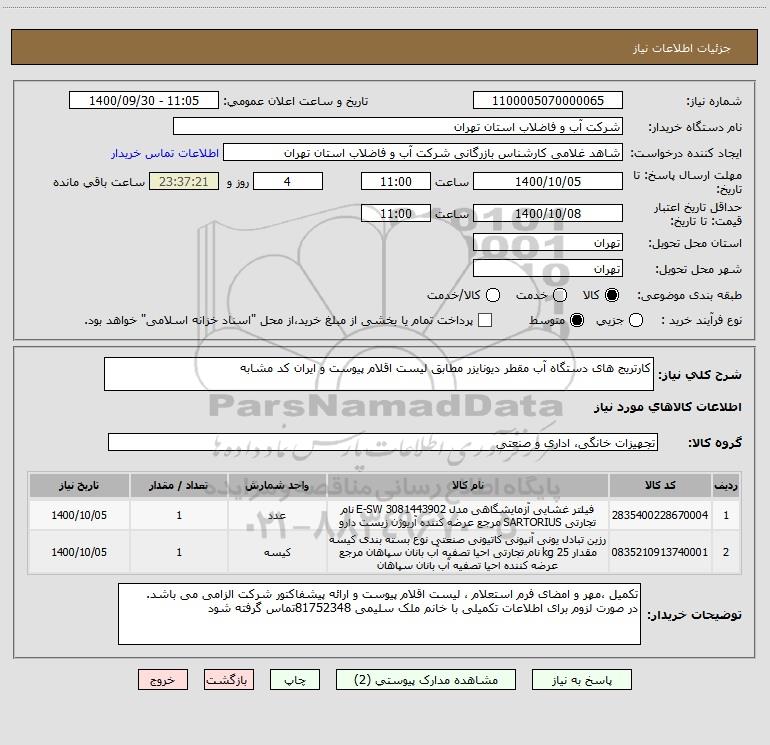Click the استان محل تحویل field
This screenshot has width=770, height=745.
pos(548,242)
